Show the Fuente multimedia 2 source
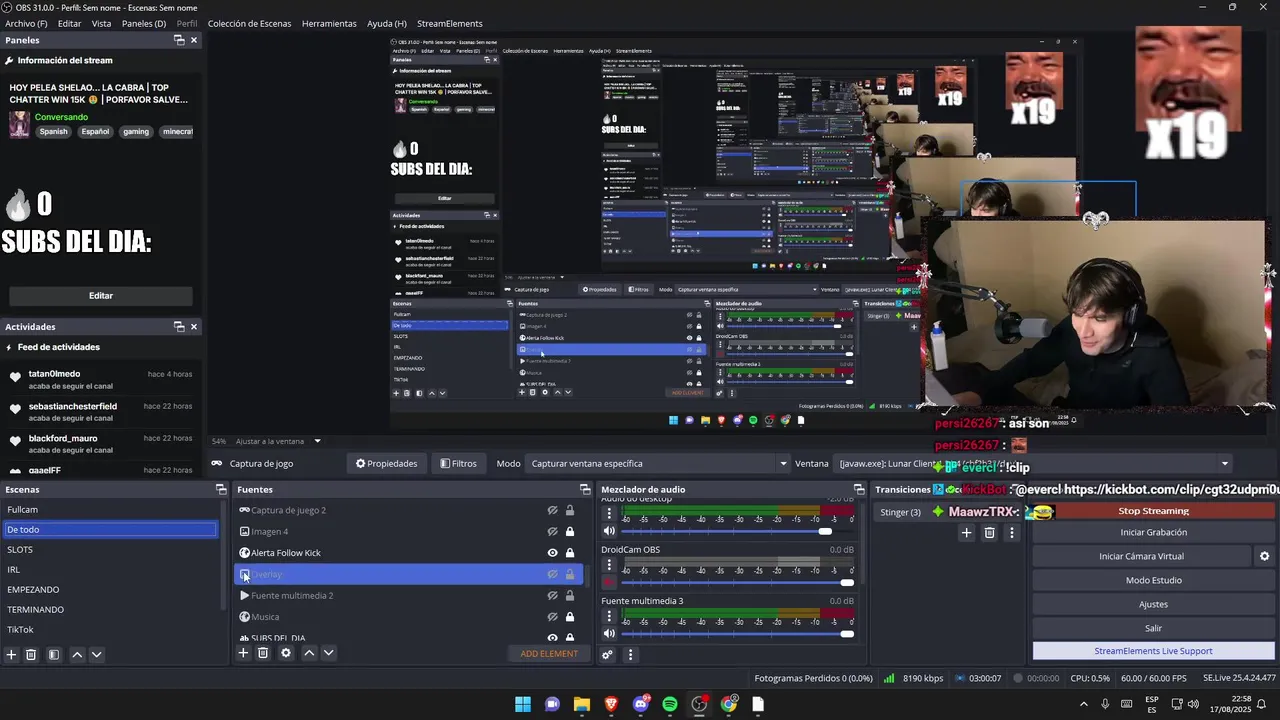Screen dimensions: 1280x720 (552, 595)
